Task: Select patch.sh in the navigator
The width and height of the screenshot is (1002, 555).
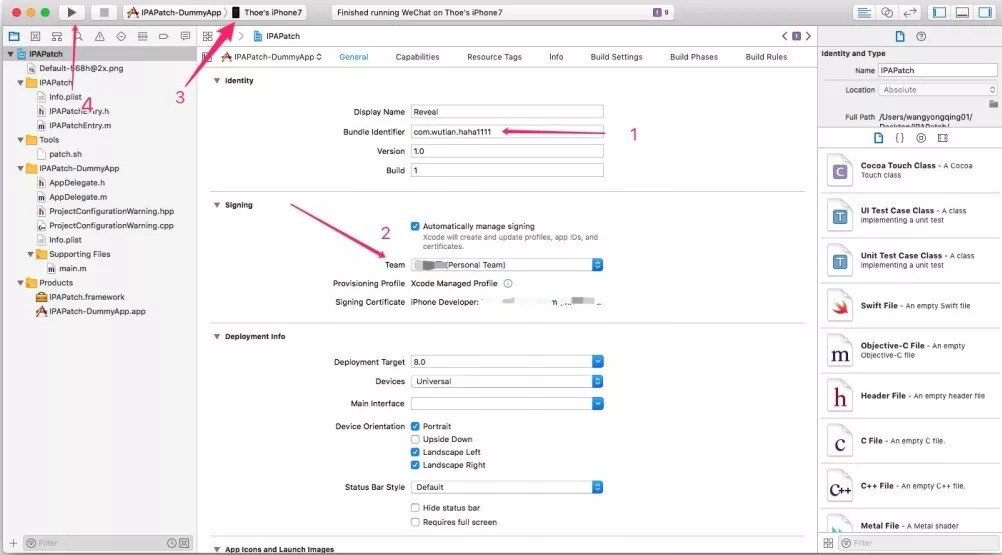Action: tap(64, 154)
